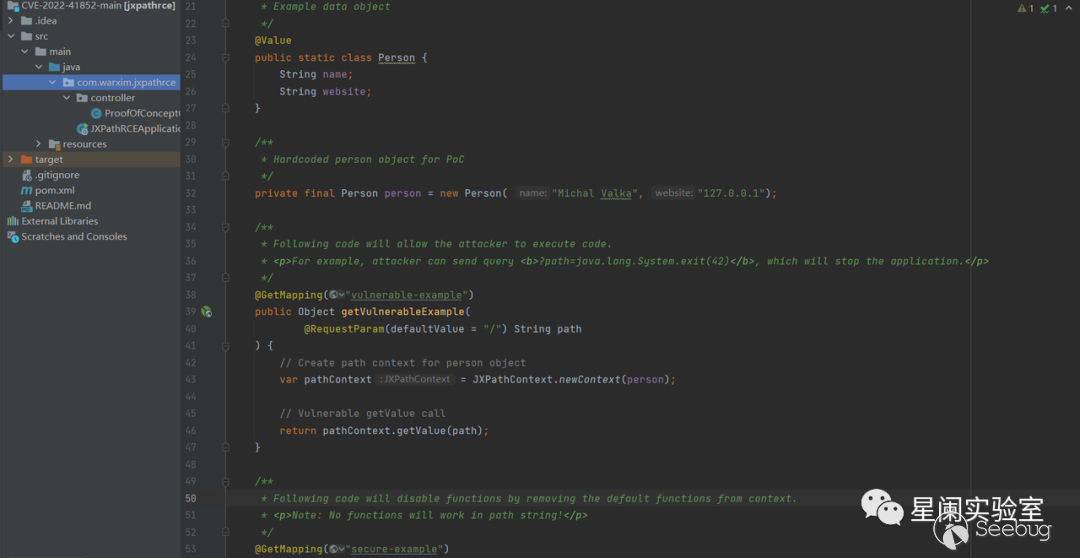Viewport: 1080px width, 558px height.
Task: Click the Scratches and Consoles icon
Action: [x=12, y=236]
